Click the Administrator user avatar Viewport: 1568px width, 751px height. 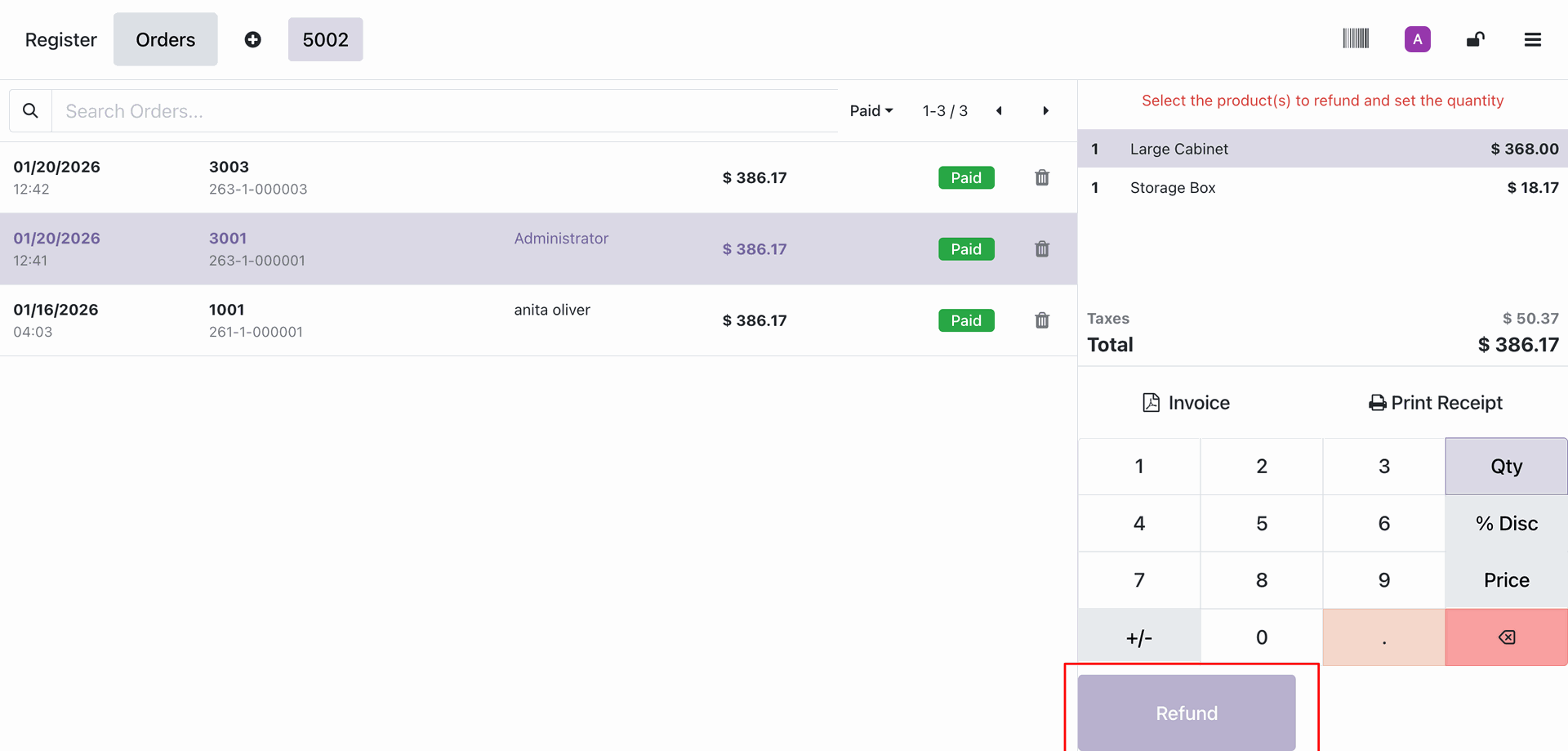(1417, 39)
